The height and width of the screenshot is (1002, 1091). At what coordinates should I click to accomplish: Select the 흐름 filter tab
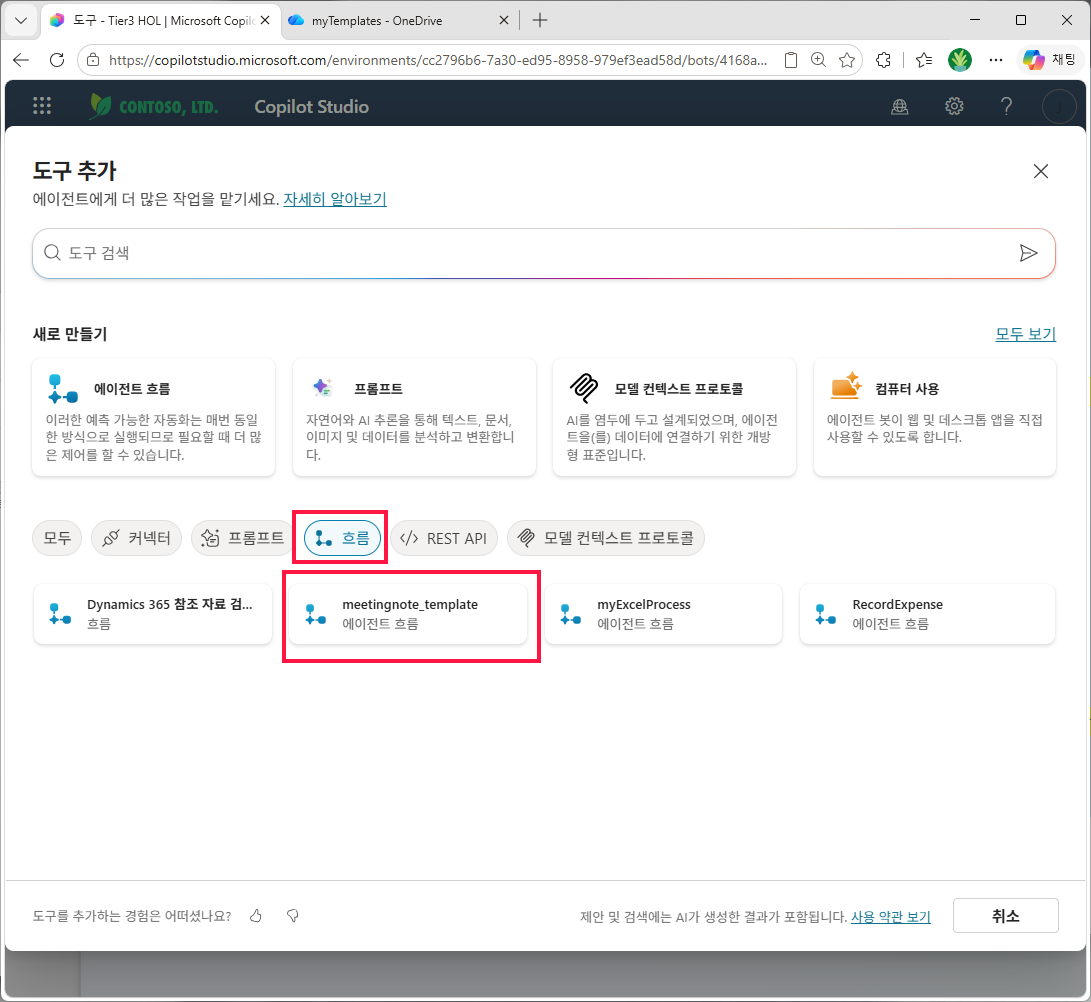pos(342,538)
